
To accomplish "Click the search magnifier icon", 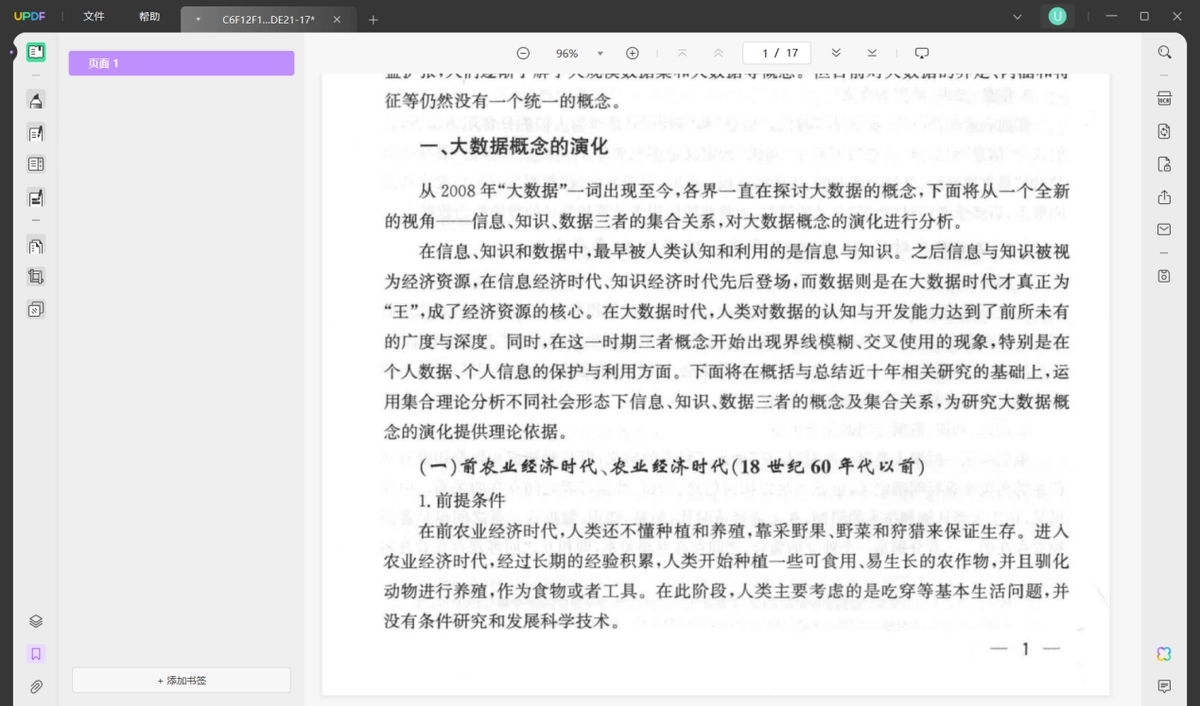I will [1164, 52].
